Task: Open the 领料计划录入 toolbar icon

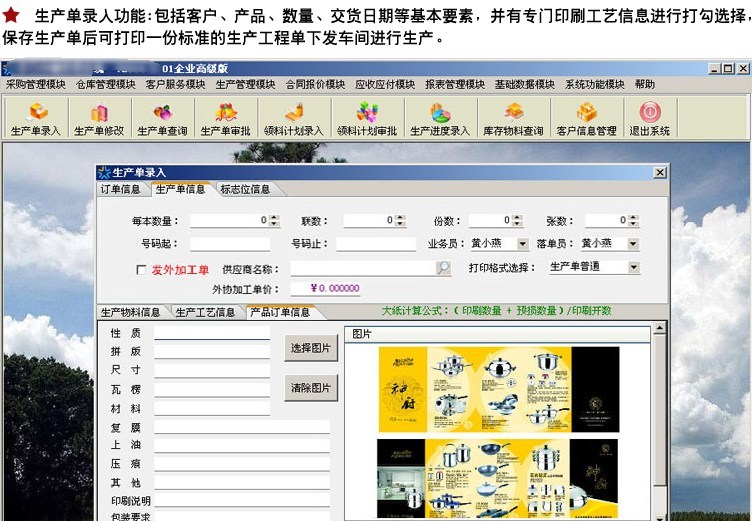Action: (x=294, y=118)
